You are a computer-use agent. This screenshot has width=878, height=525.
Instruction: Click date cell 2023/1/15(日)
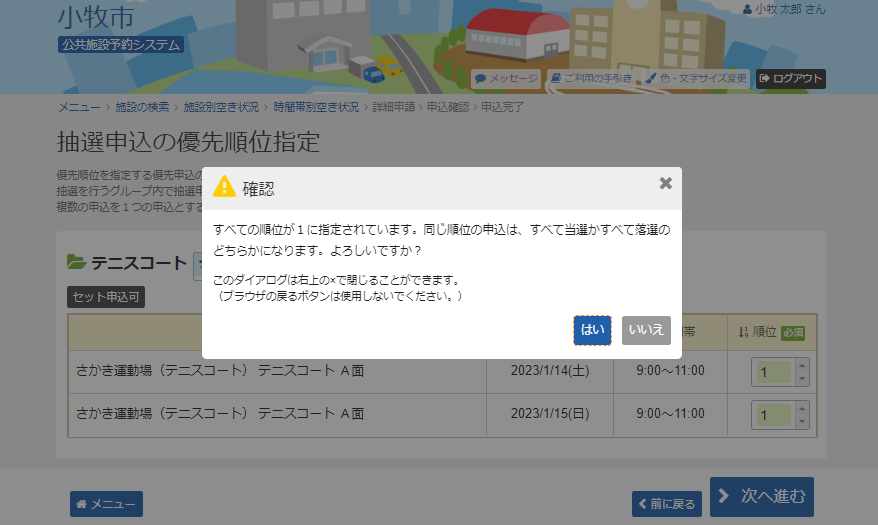[550, 414]
